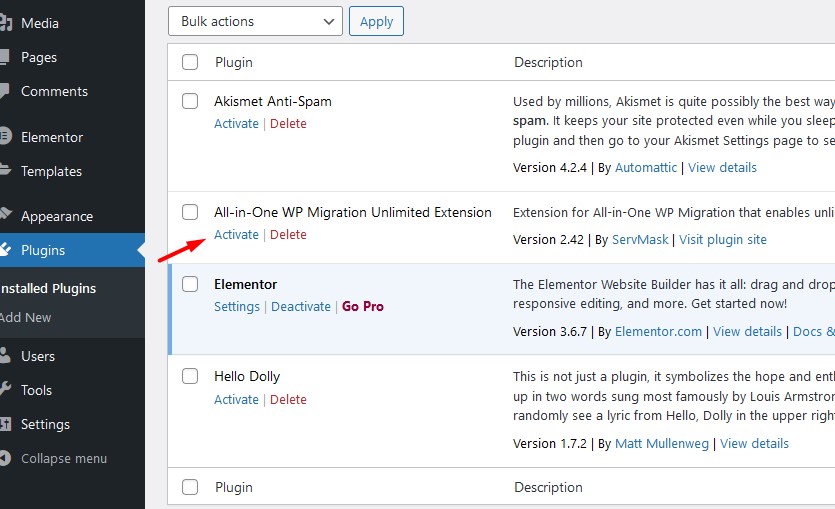The width and height of the screenshot is (835, 509).
Task: Check the Elementor plugin checkbox
Action: [190, 284]
